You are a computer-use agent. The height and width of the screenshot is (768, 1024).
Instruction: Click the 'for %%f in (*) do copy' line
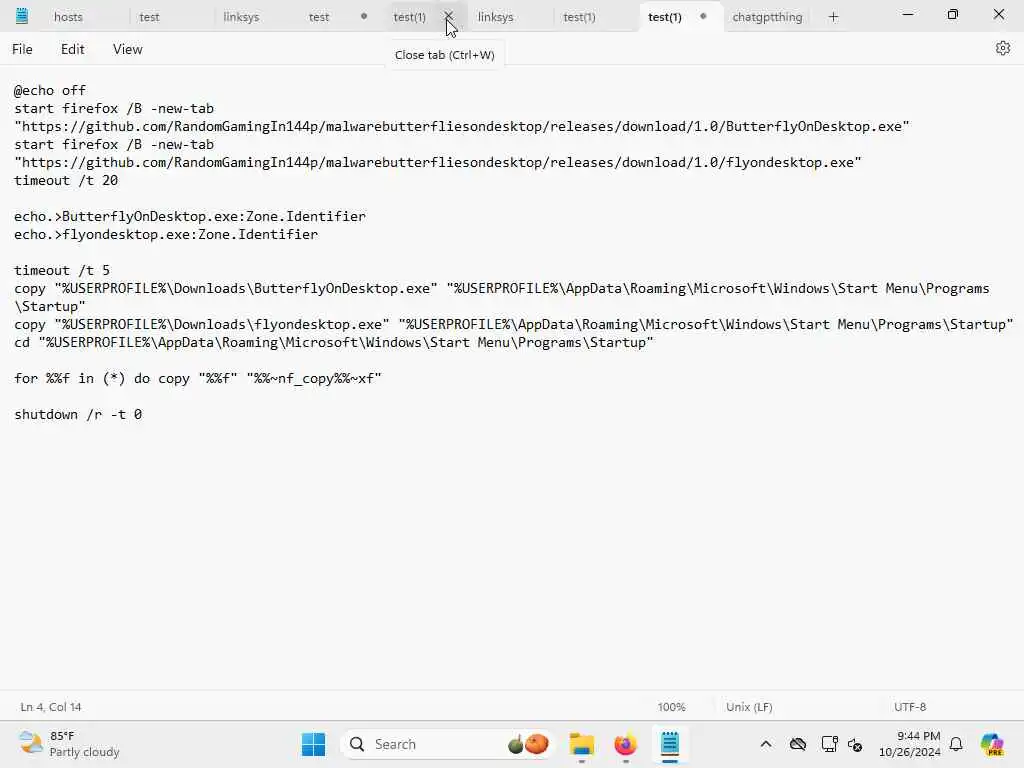(x=197, y=378)
